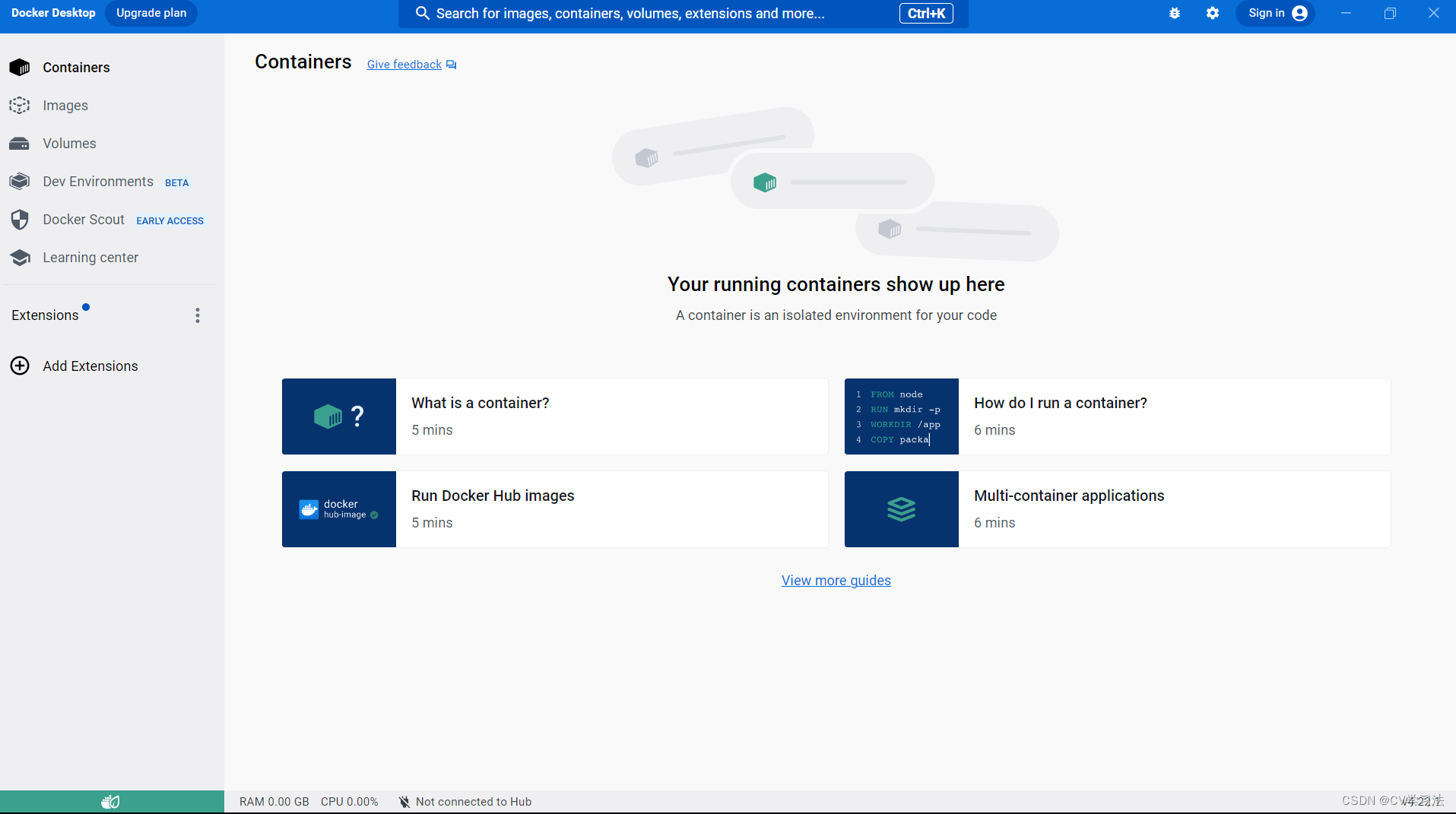The height and width of the screenshot is (814, 1456).
Task: Click the EARLY ACCESS badge
Action: coord(170,220)
